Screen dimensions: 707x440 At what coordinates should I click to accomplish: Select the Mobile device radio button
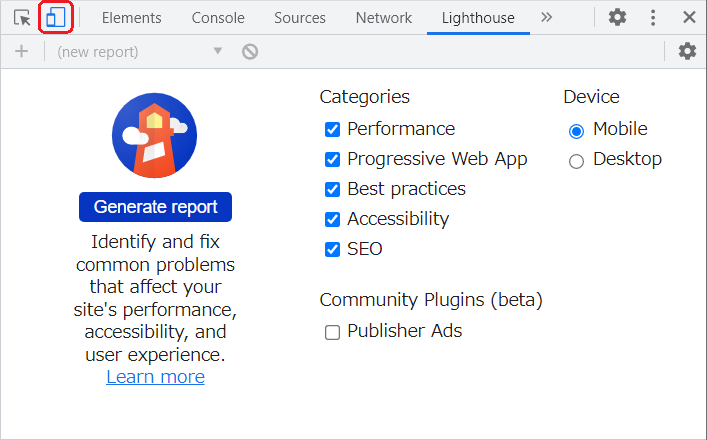(x=576, y=131)
